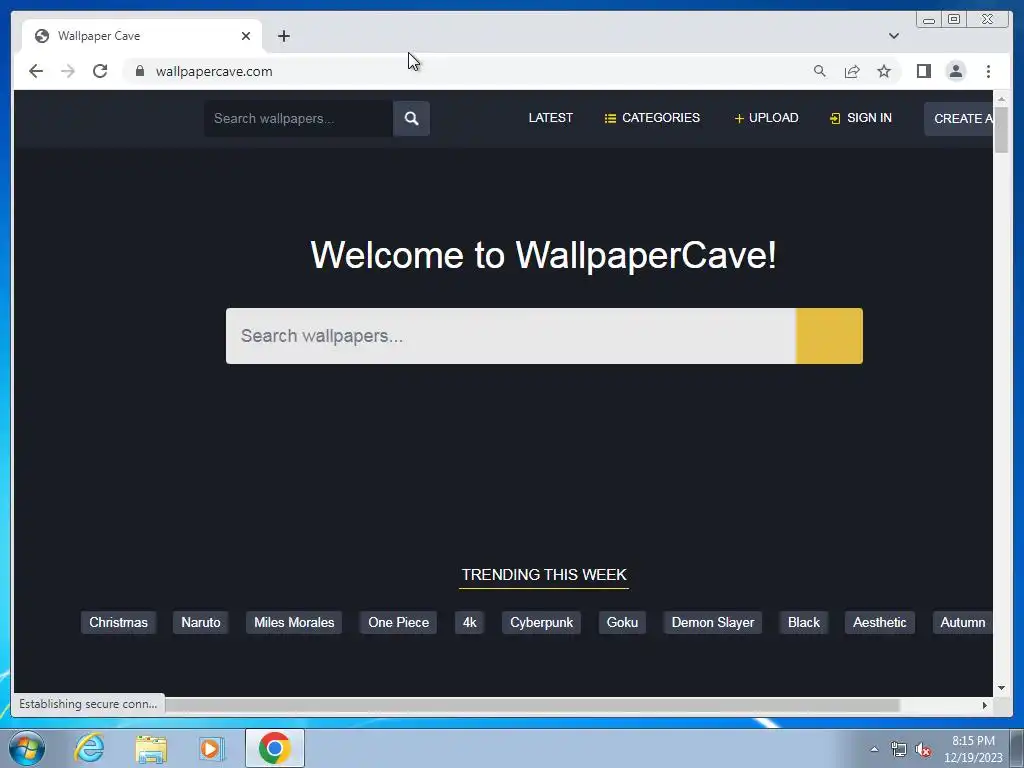Open the Chrome profile avatar

click(x=955, y=71)
